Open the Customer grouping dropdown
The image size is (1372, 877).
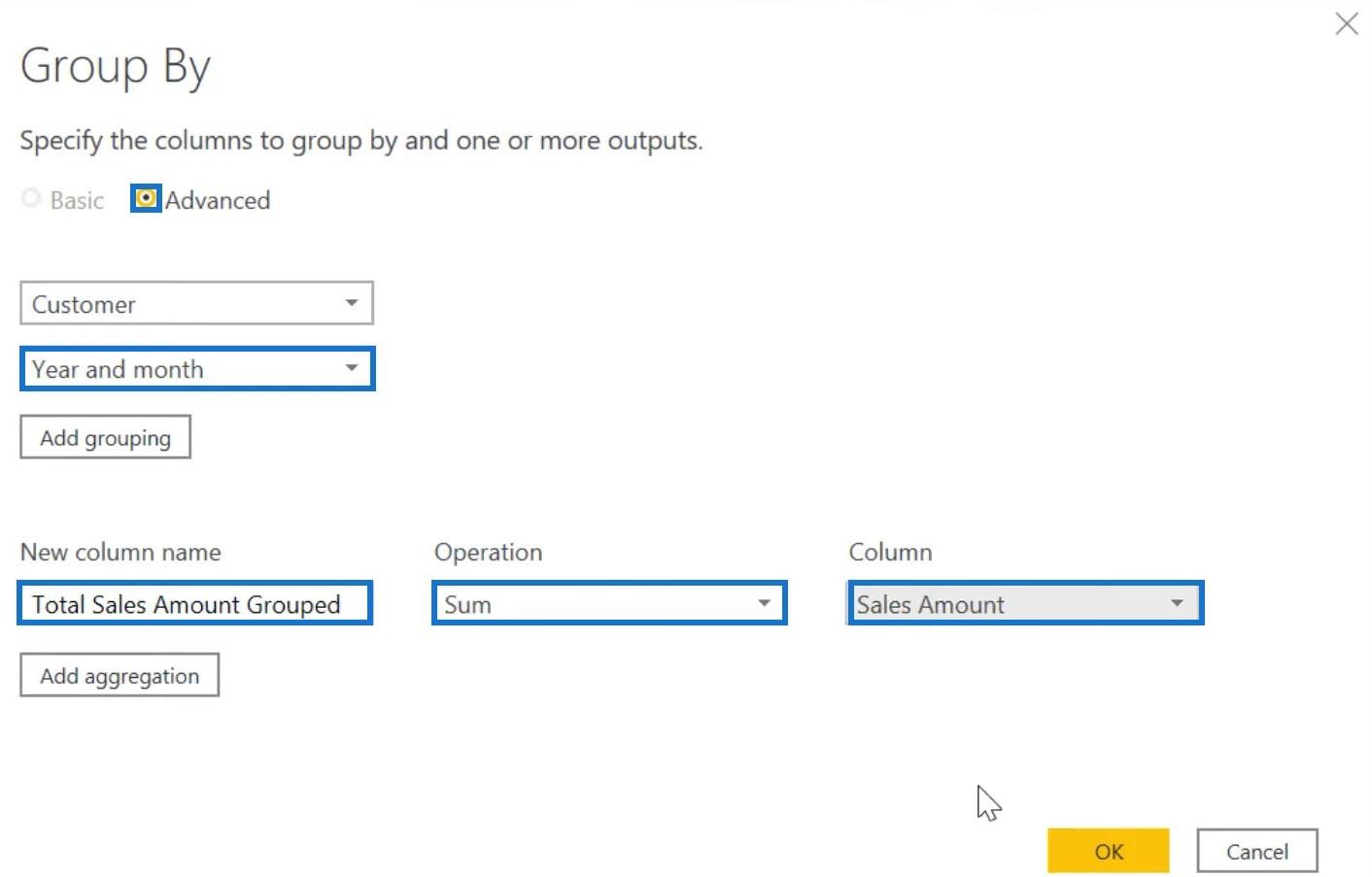click(196, 304)
